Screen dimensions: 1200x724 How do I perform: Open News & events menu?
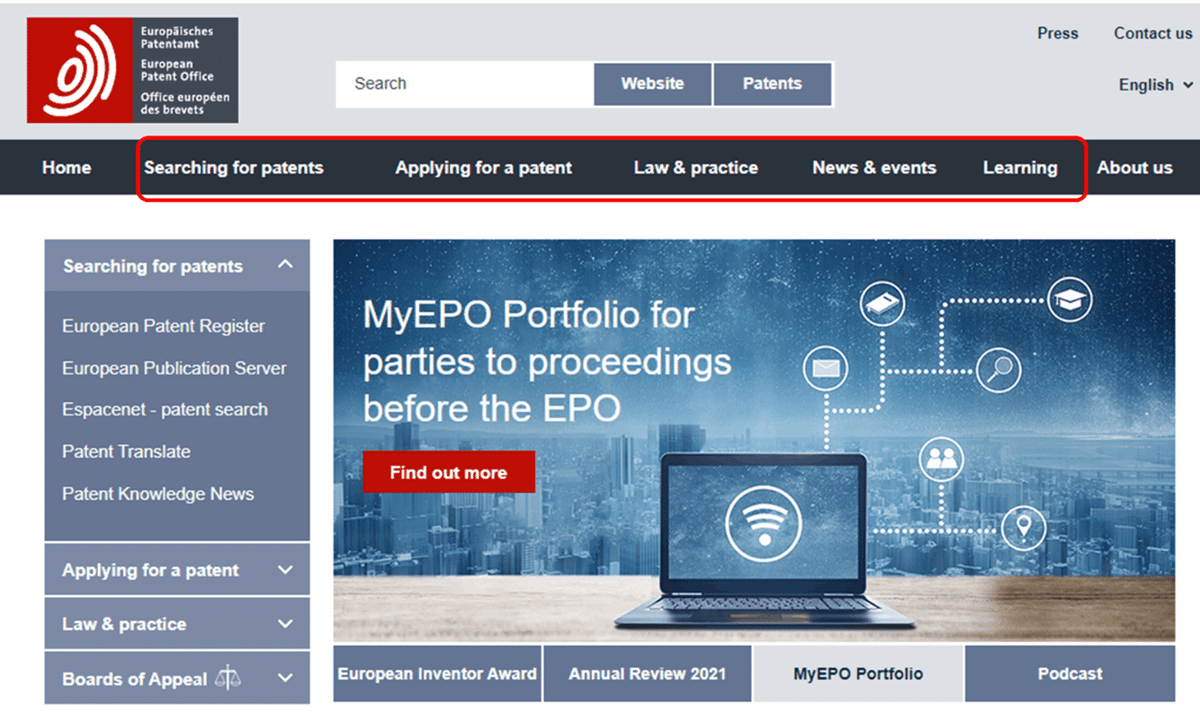coord(875,167)
